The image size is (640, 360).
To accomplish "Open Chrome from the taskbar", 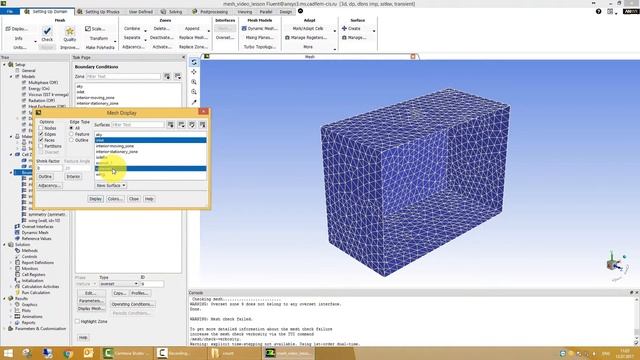I will (68, 353).
